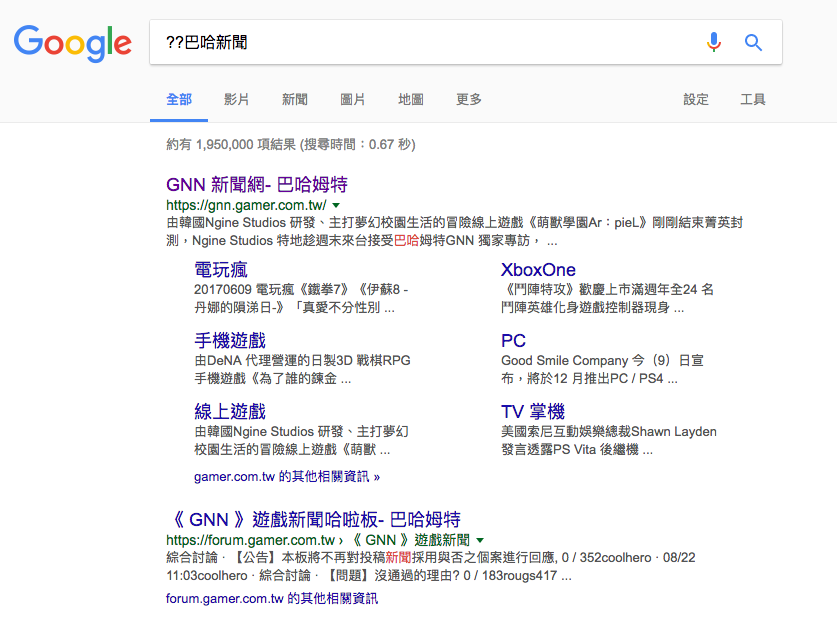Viewport: 837px width, 622px height.
Task: Open the TV 掌機 sitelink
Action: coord(532,412)
